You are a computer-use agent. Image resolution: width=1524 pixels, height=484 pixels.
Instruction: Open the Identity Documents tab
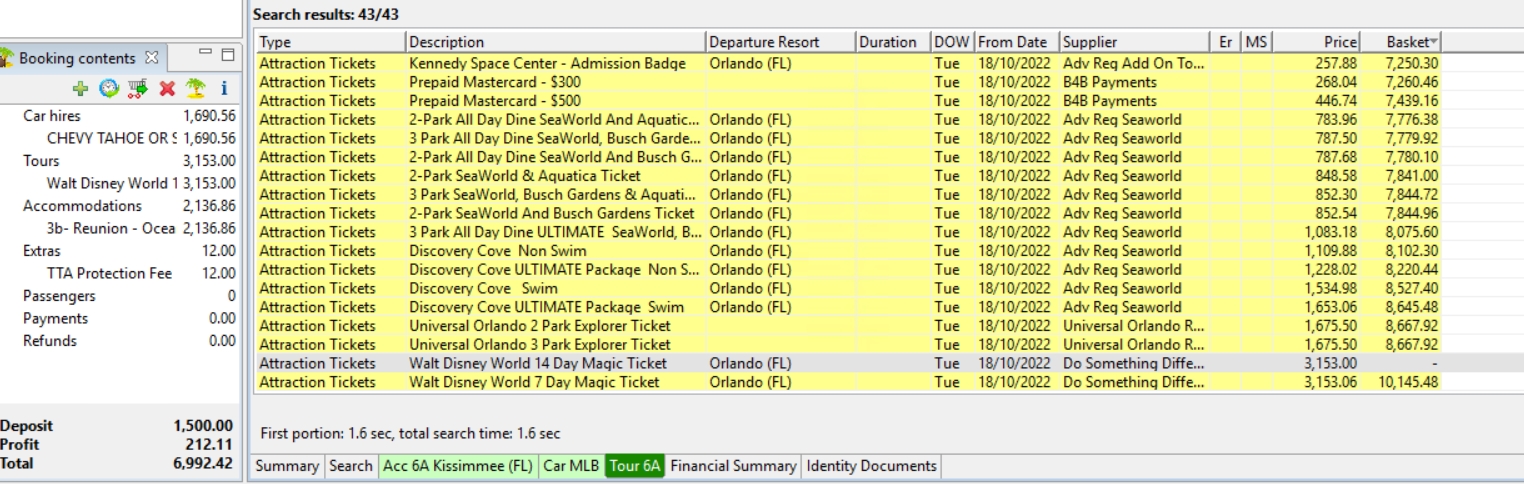[871, 466]
